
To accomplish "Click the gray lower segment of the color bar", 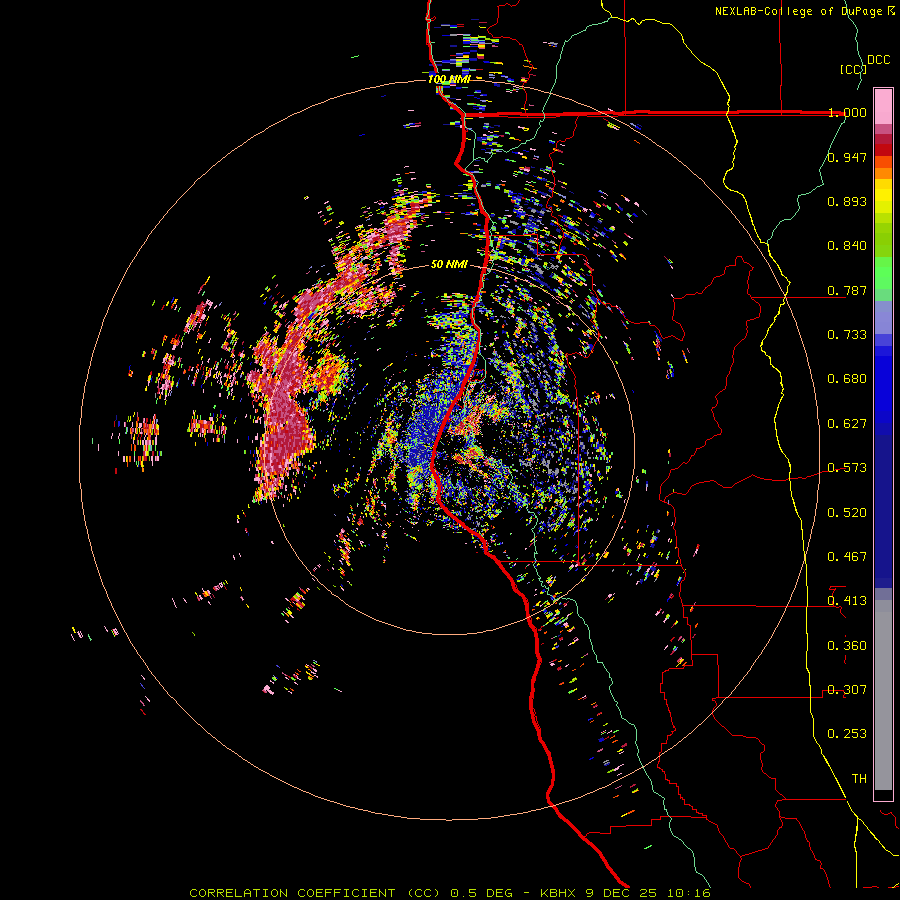I will tap(883, 695).
